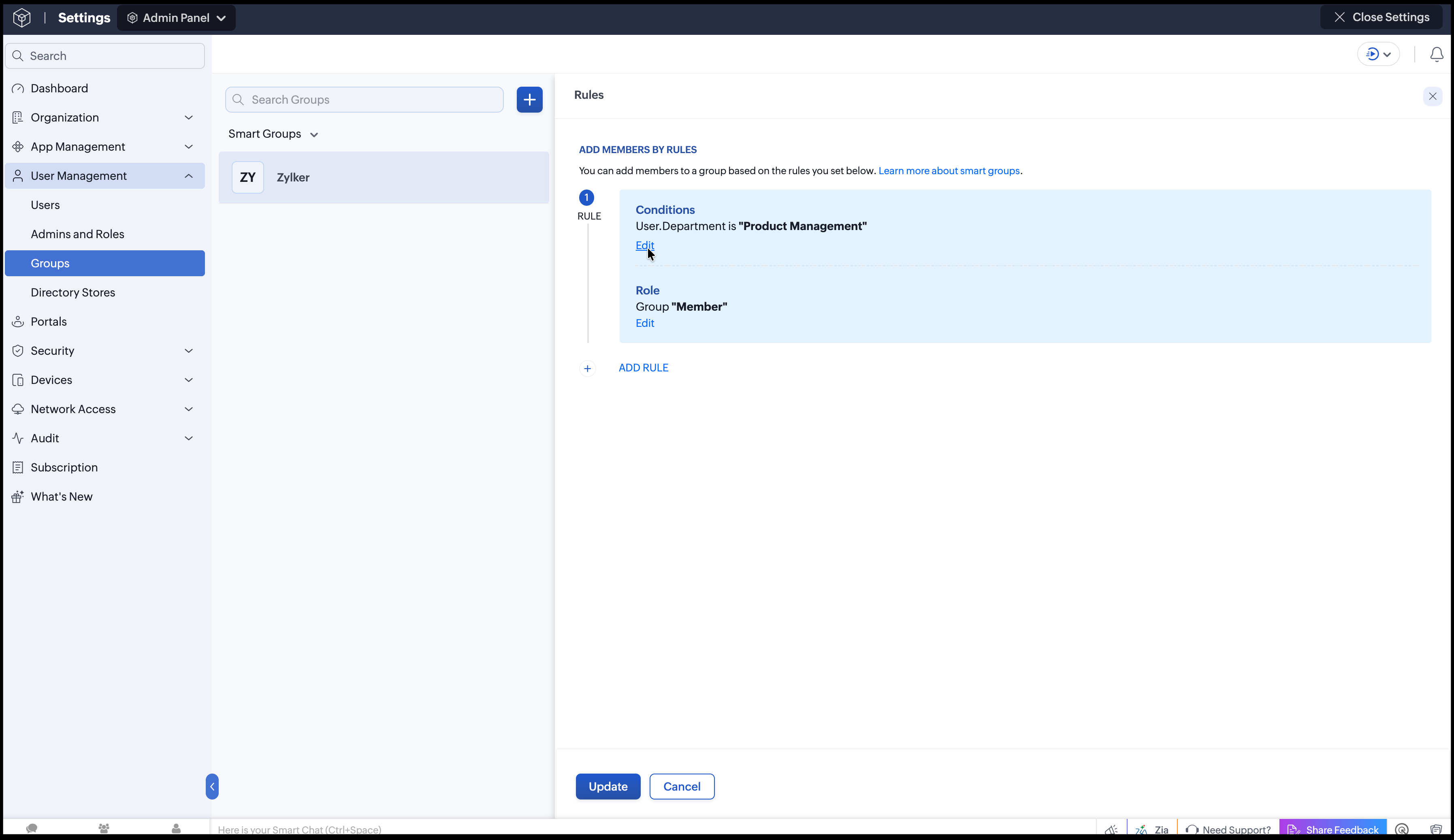Image resolution: width=1454 pixels, height=840 pixels.
Task: Open the play-icon dropdown near bell
Action: point(1378,54)
